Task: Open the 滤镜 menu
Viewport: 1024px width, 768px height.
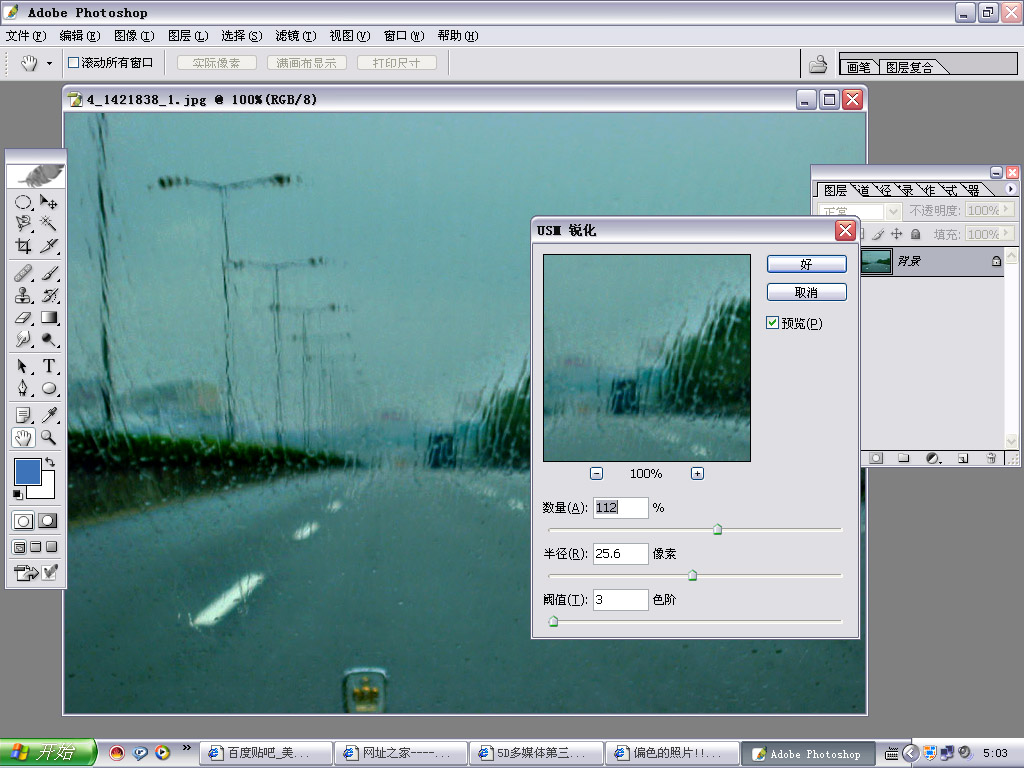Action: pyautogui.click(x=296, y=36)
